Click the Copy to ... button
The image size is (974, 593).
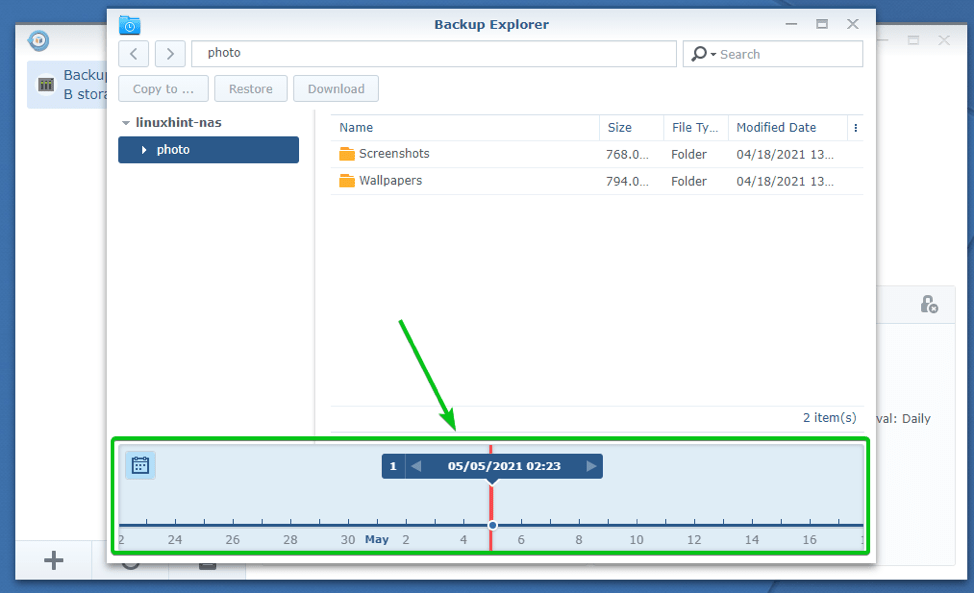coord(162,88)
